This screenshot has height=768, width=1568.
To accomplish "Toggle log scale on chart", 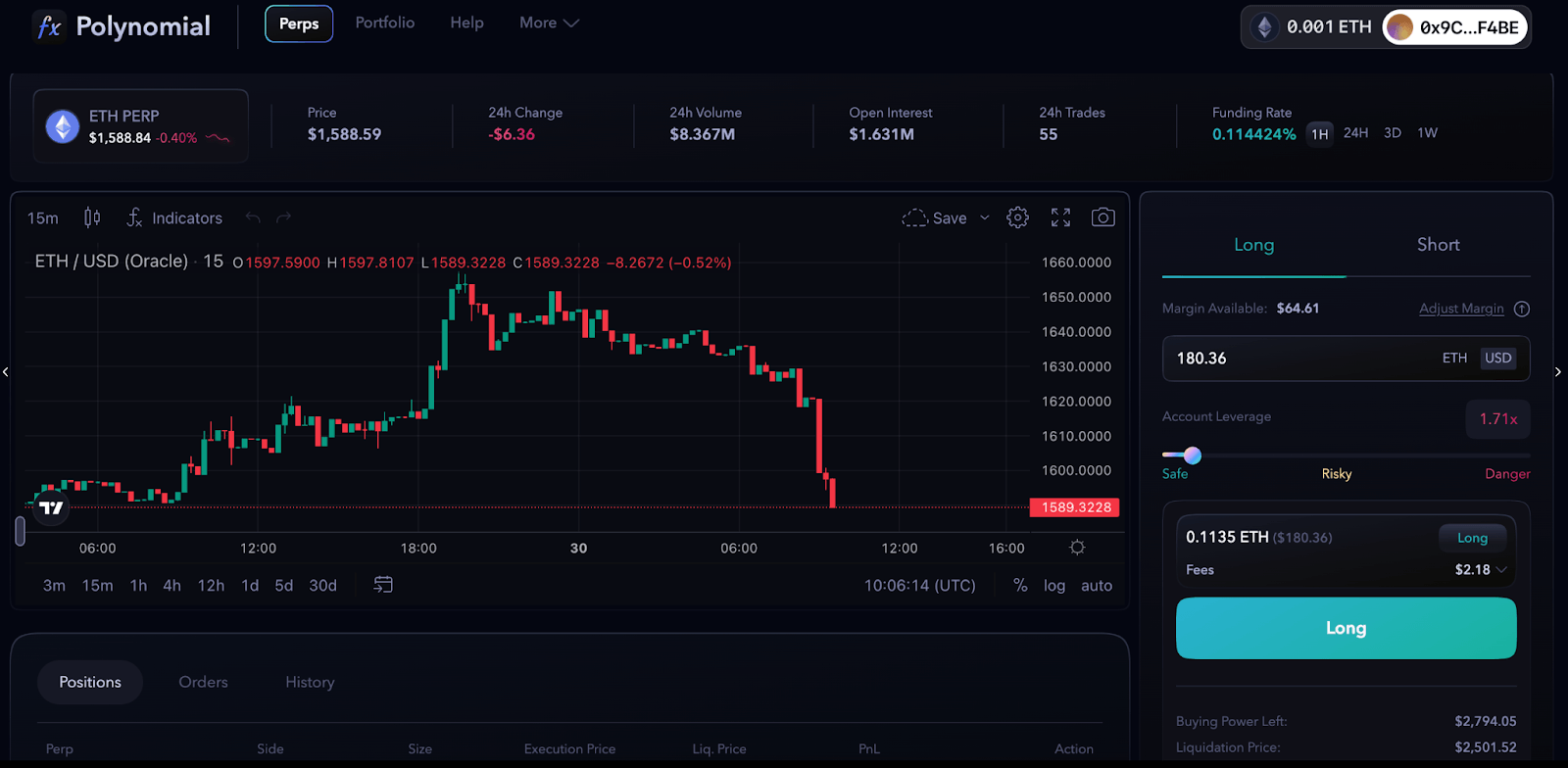I will coord(1054,586).
